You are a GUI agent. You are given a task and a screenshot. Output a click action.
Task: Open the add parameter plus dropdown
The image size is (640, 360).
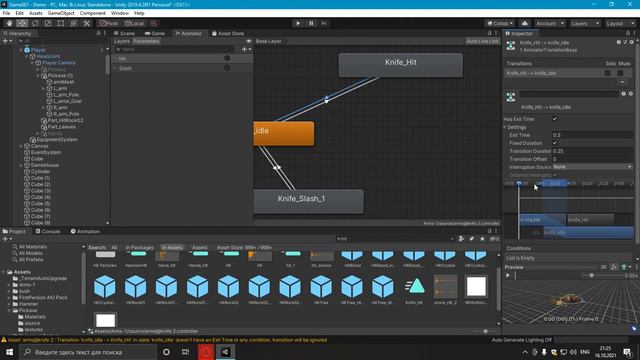coord(246,49)
